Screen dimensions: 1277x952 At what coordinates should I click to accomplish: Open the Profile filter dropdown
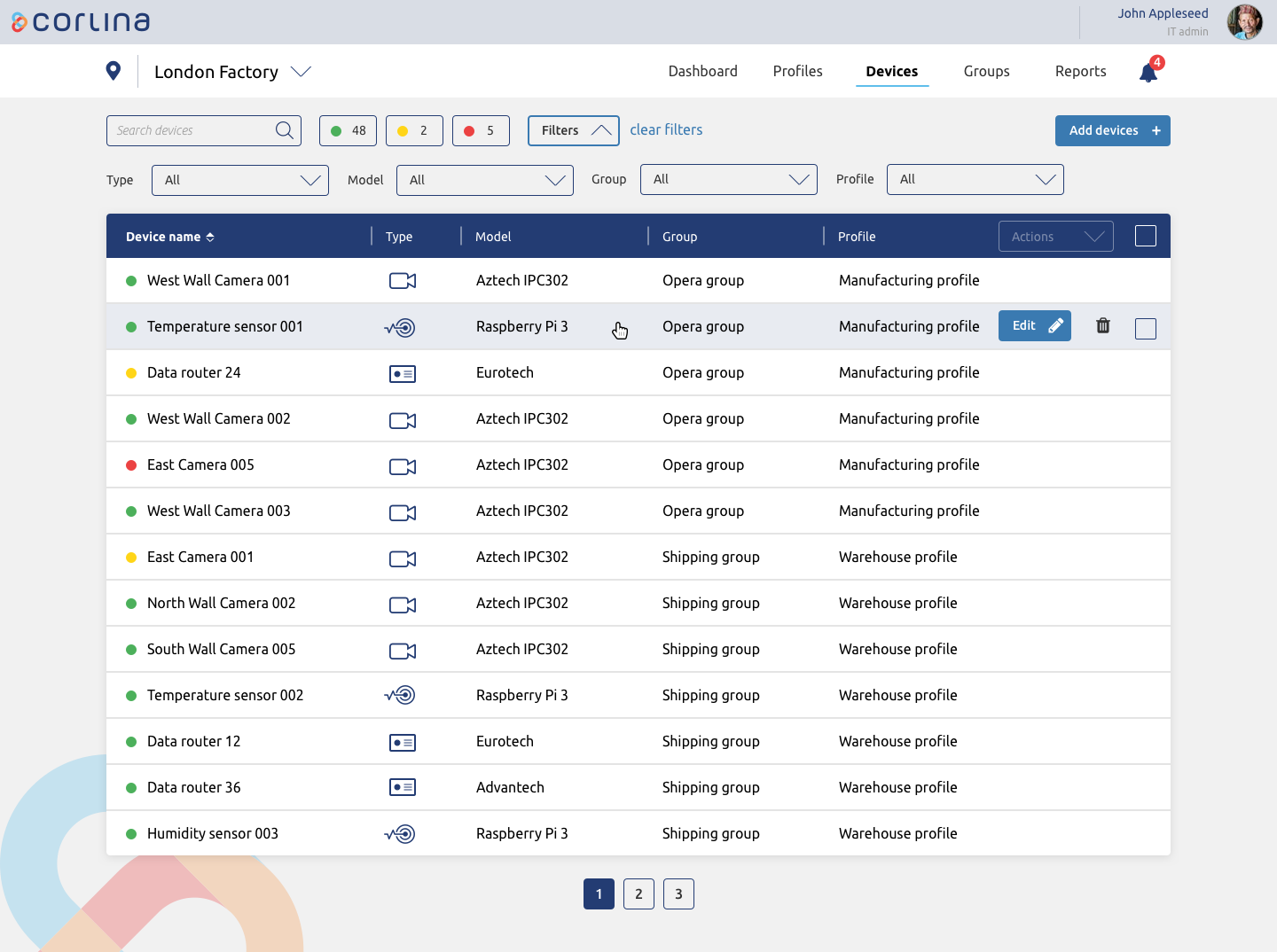click(975, 179)
